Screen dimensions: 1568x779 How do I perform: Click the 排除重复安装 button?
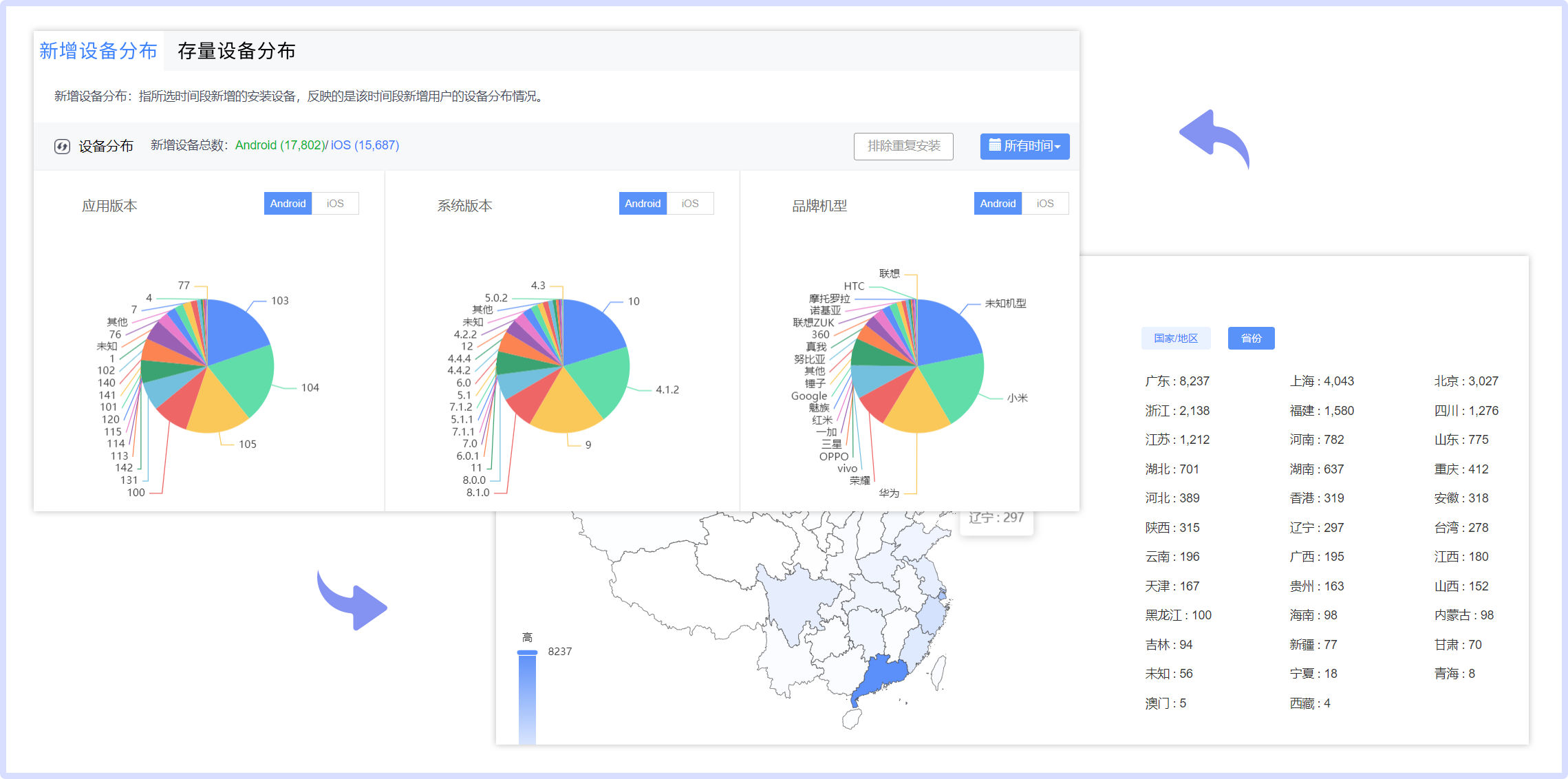(x=903, y=146)
